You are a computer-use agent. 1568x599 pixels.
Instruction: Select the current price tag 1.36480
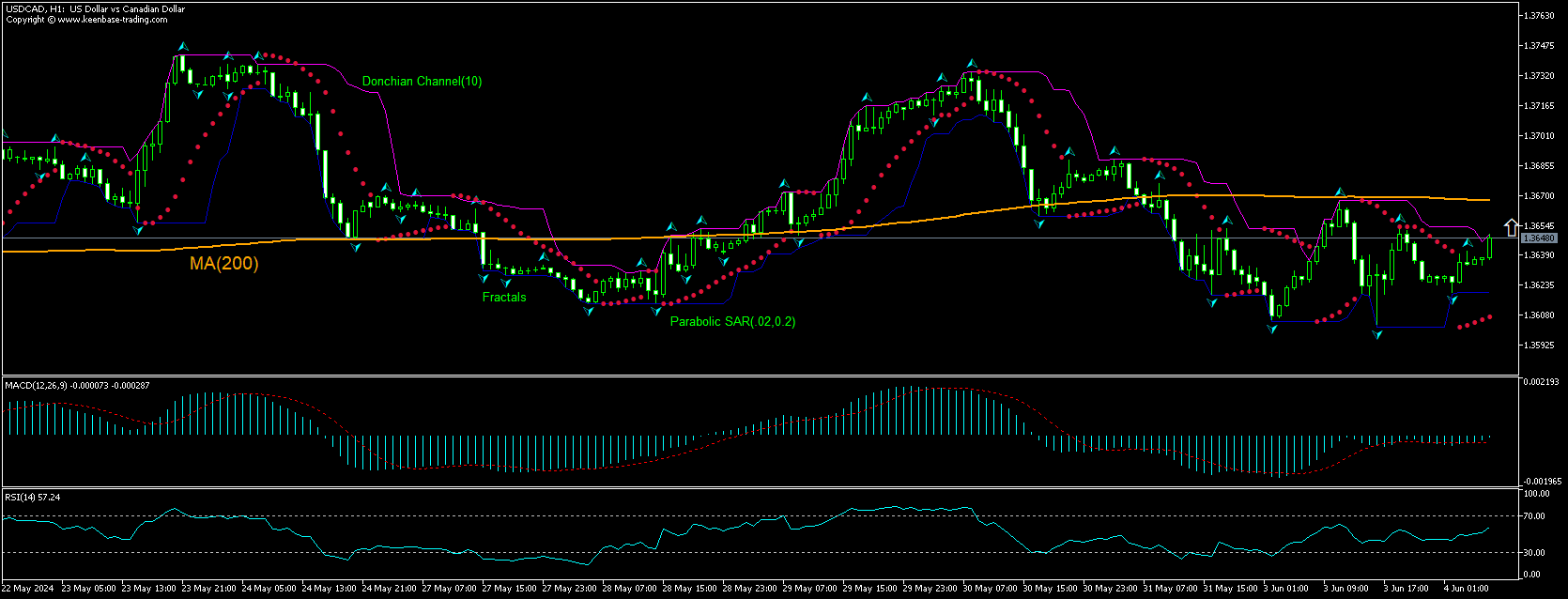[x=1539, y=238]
